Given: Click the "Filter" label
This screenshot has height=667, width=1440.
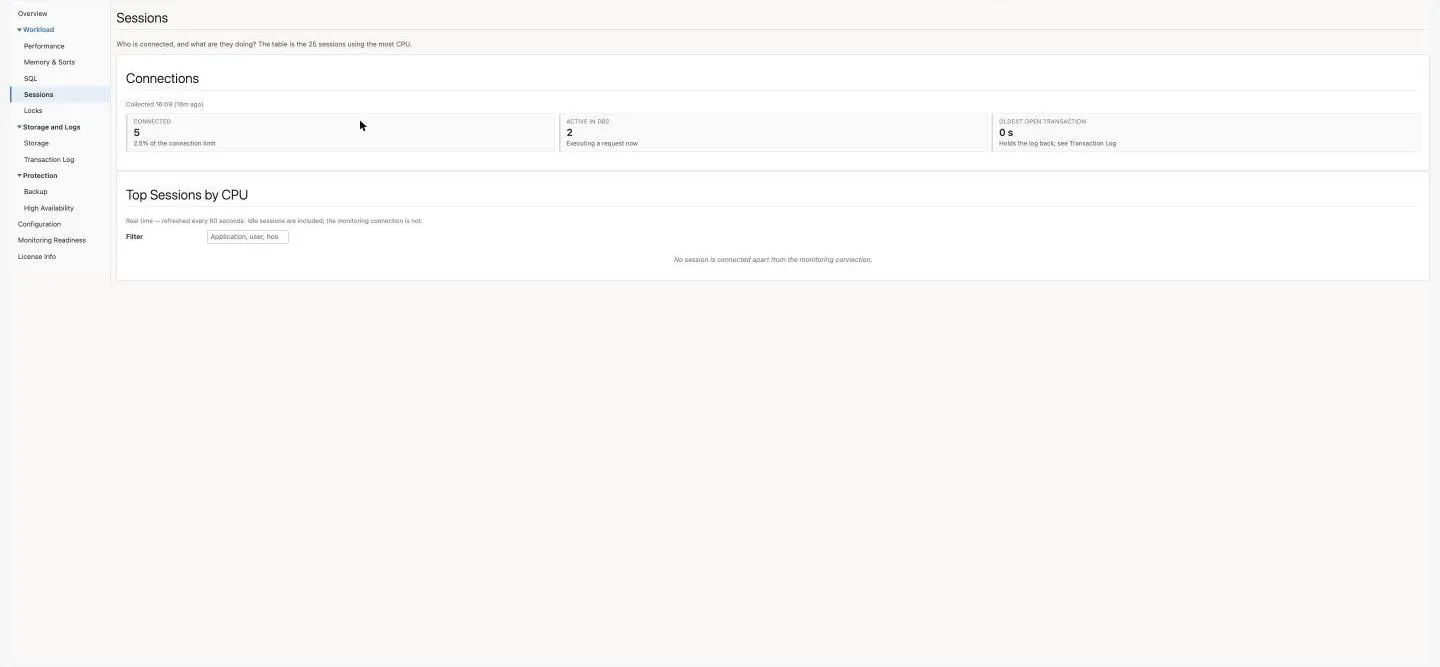Looking at the screenshot, I should coord(134,237).
